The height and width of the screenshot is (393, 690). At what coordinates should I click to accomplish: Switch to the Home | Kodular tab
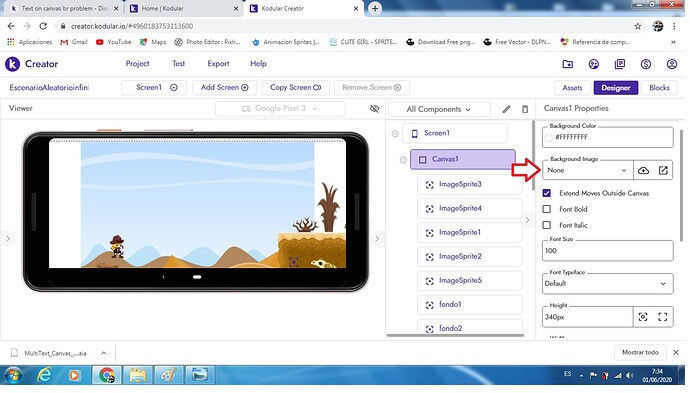183,8
